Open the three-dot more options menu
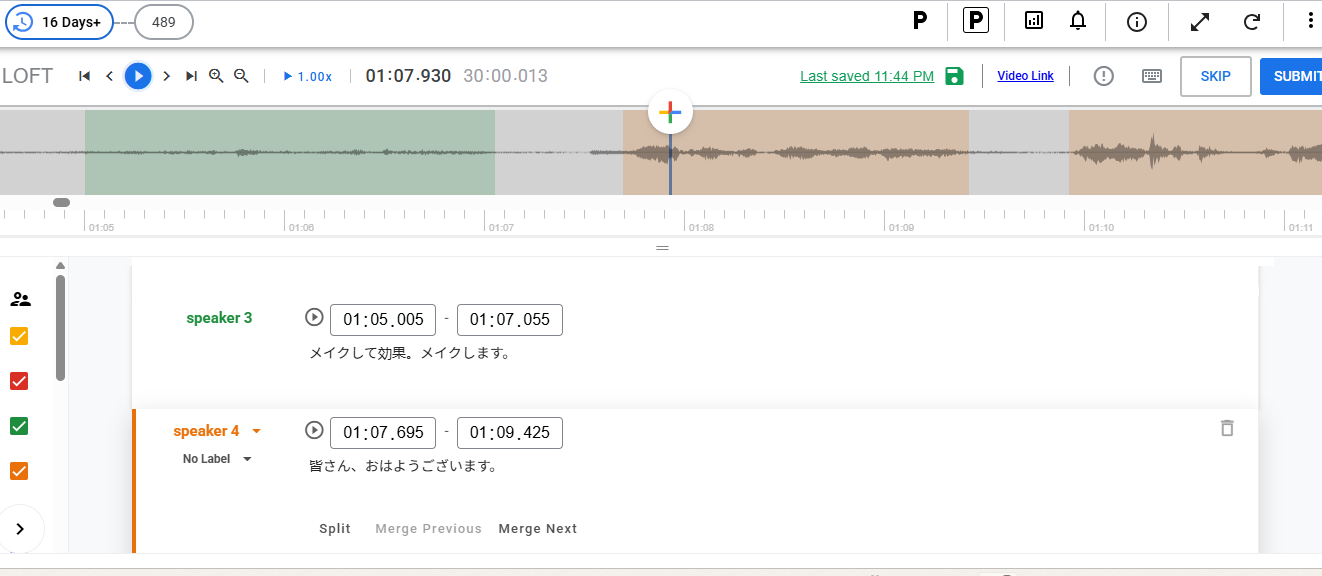The image size is (1322, 576). click(1311, 21)
